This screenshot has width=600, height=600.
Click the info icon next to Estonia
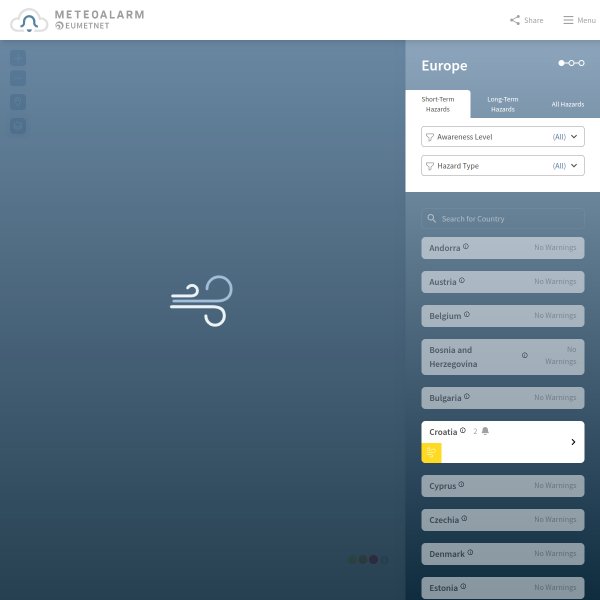pos(463,586)
